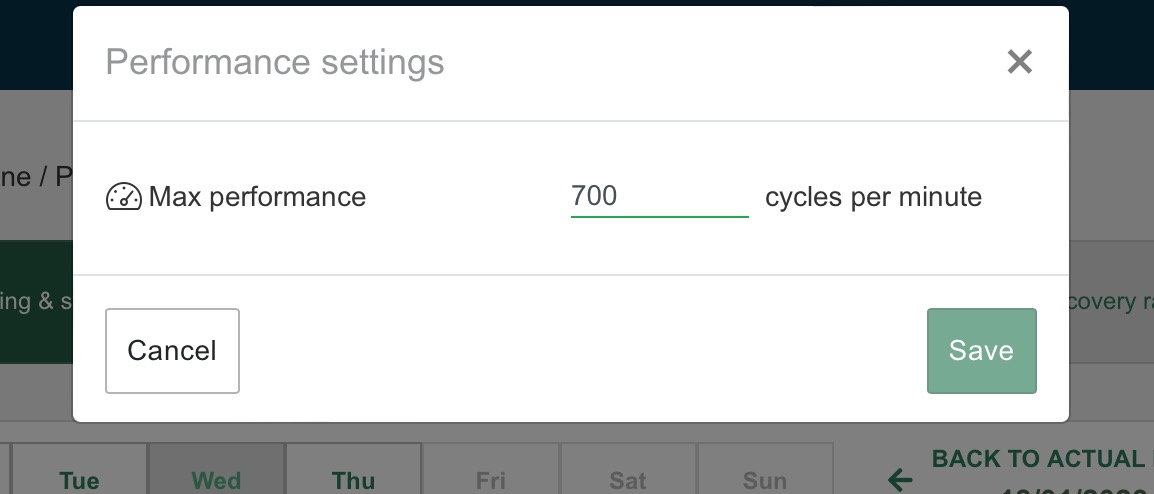This screenshot has height=494, width=1154.
Task: Click the speedometer icon beside Max performance
Action: pyautogui.click(x=124, y=197)
